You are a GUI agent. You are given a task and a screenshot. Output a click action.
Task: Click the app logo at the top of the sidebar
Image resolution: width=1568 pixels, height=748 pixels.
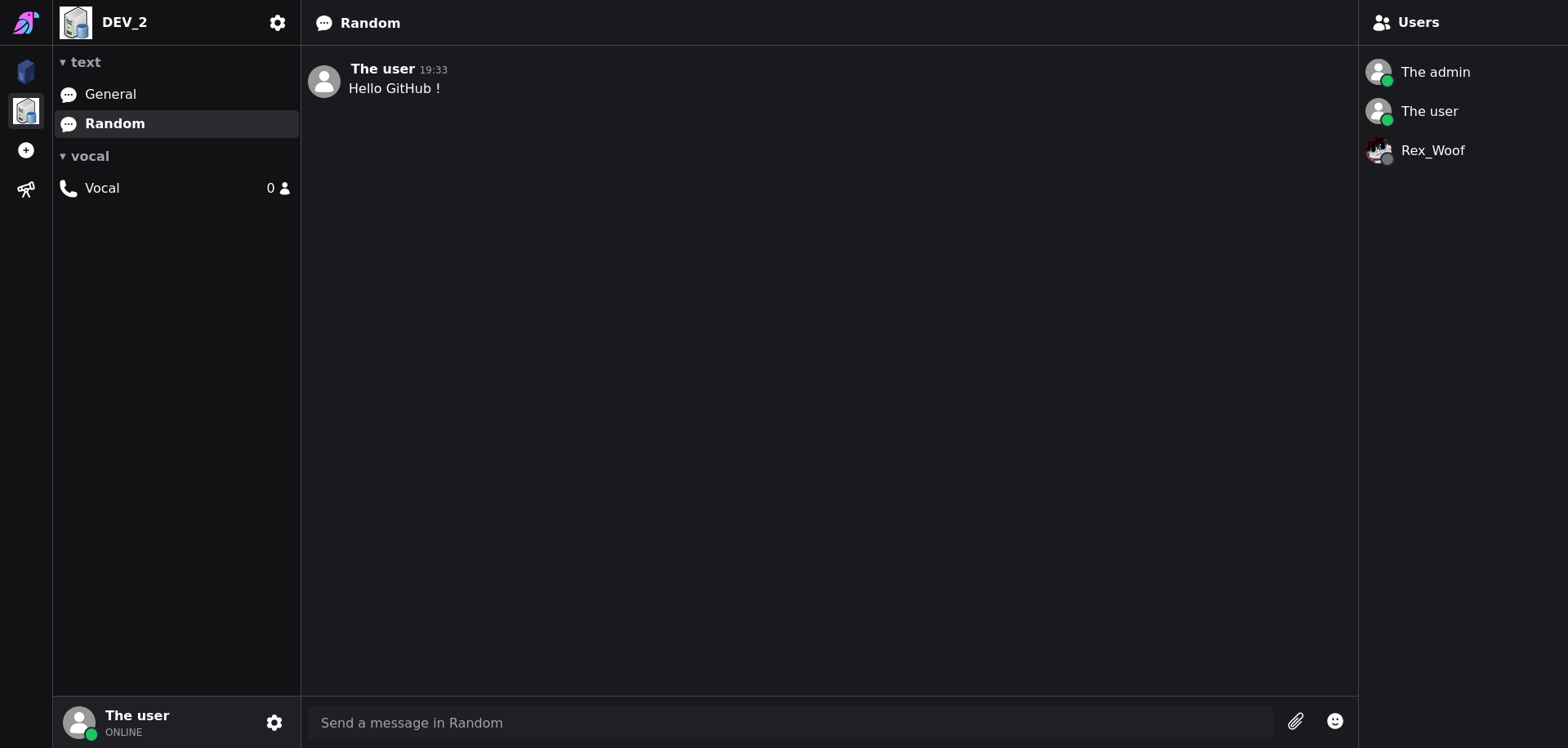(x=26, y=22)
